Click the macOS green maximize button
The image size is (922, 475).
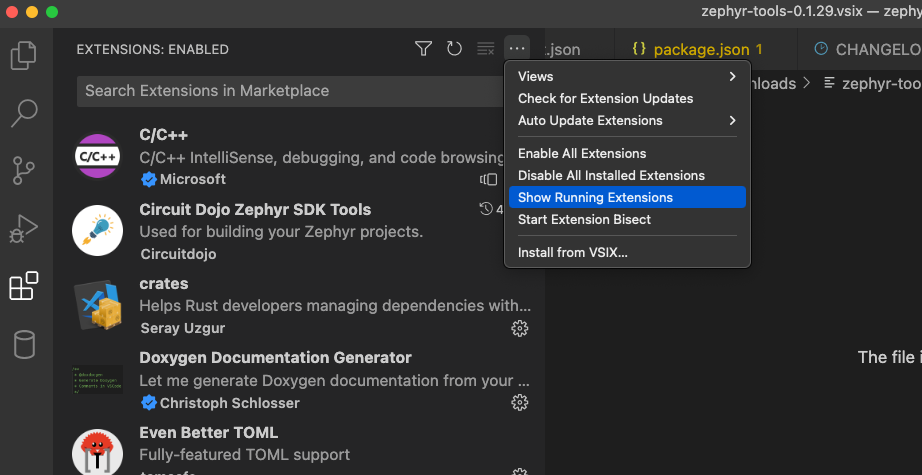[x=52, y=12]
